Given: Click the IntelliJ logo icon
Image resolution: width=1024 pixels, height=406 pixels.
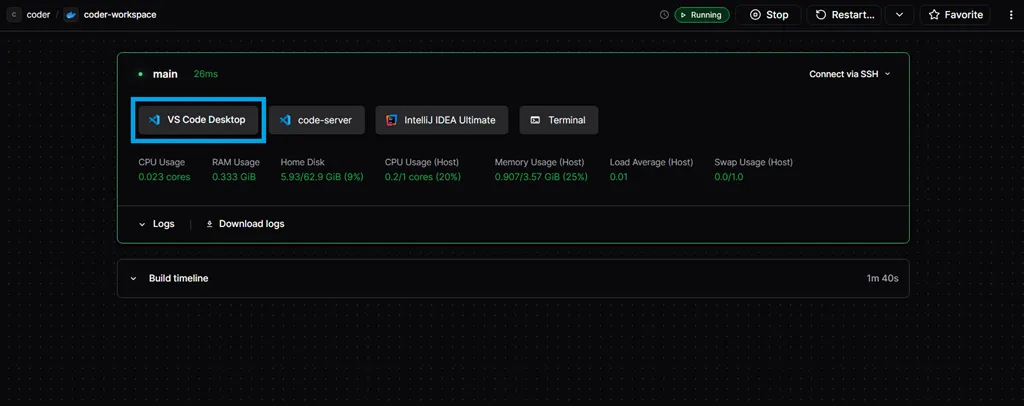Looking at the screenshot, I should point(392,120).
